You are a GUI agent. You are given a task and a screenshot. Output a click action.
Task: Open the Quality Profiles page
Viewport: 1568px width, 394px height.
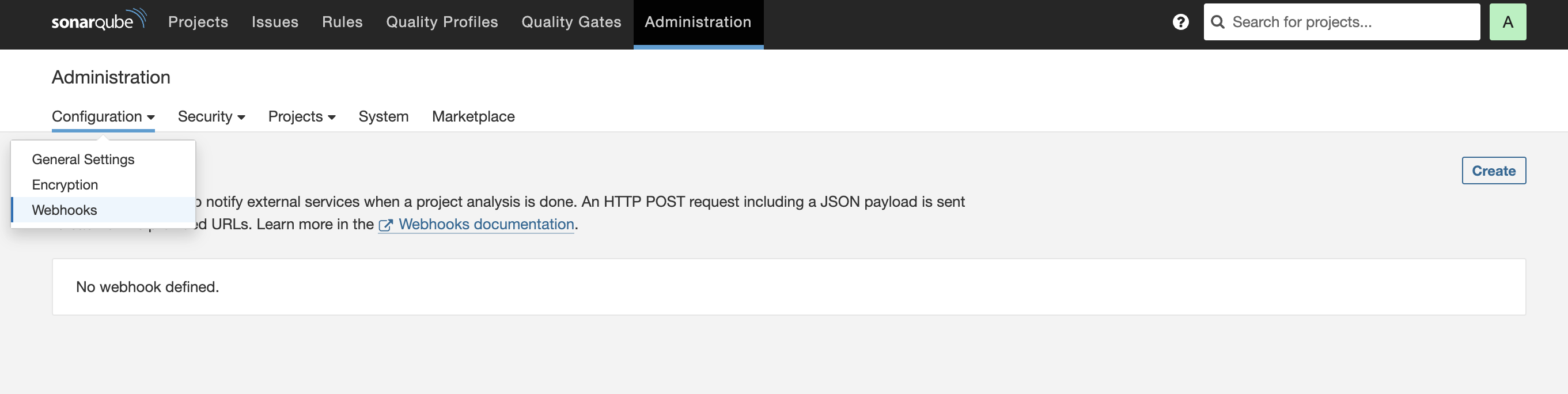(x=442, y=21)
